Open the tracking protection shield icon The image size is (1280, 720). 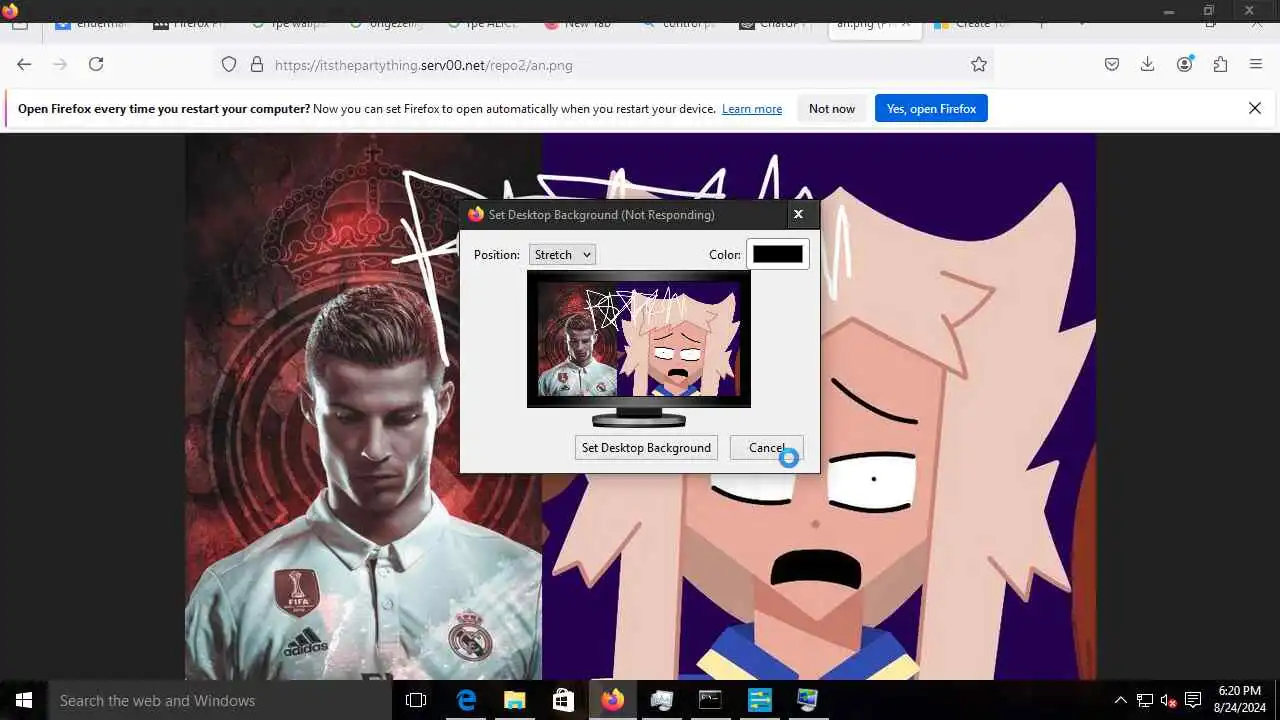(x=229, y=64)
